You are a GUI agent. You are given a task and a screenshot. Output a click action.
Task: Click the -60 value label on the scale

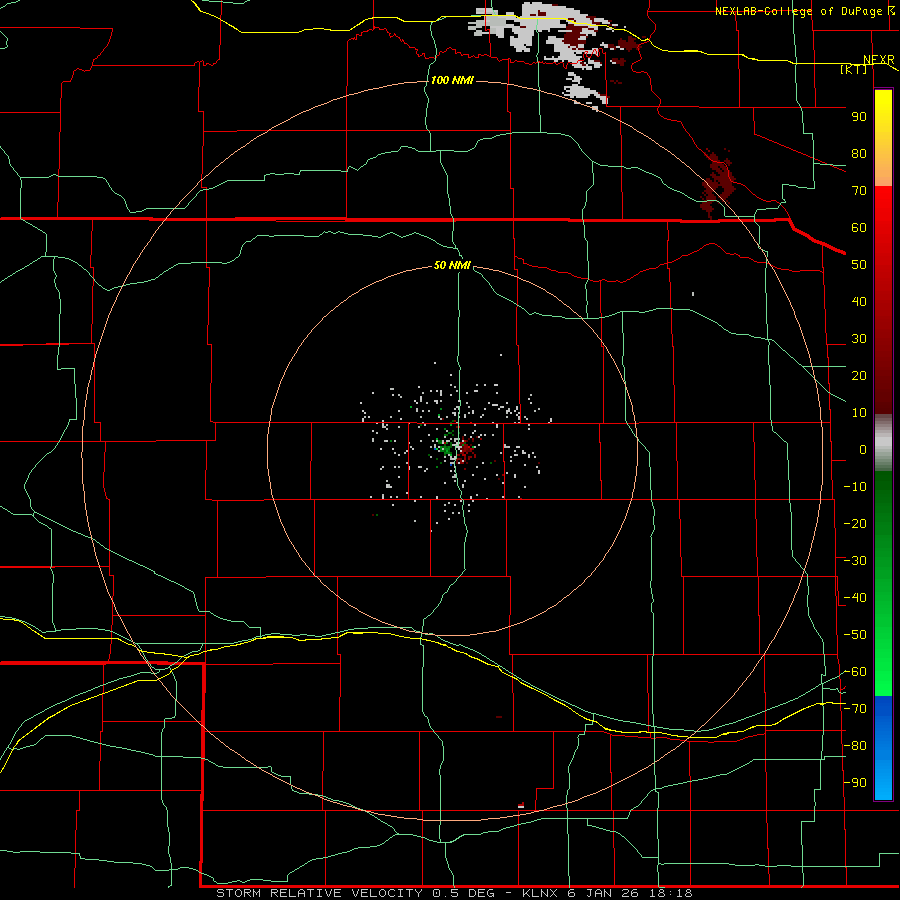coord(855,672)
